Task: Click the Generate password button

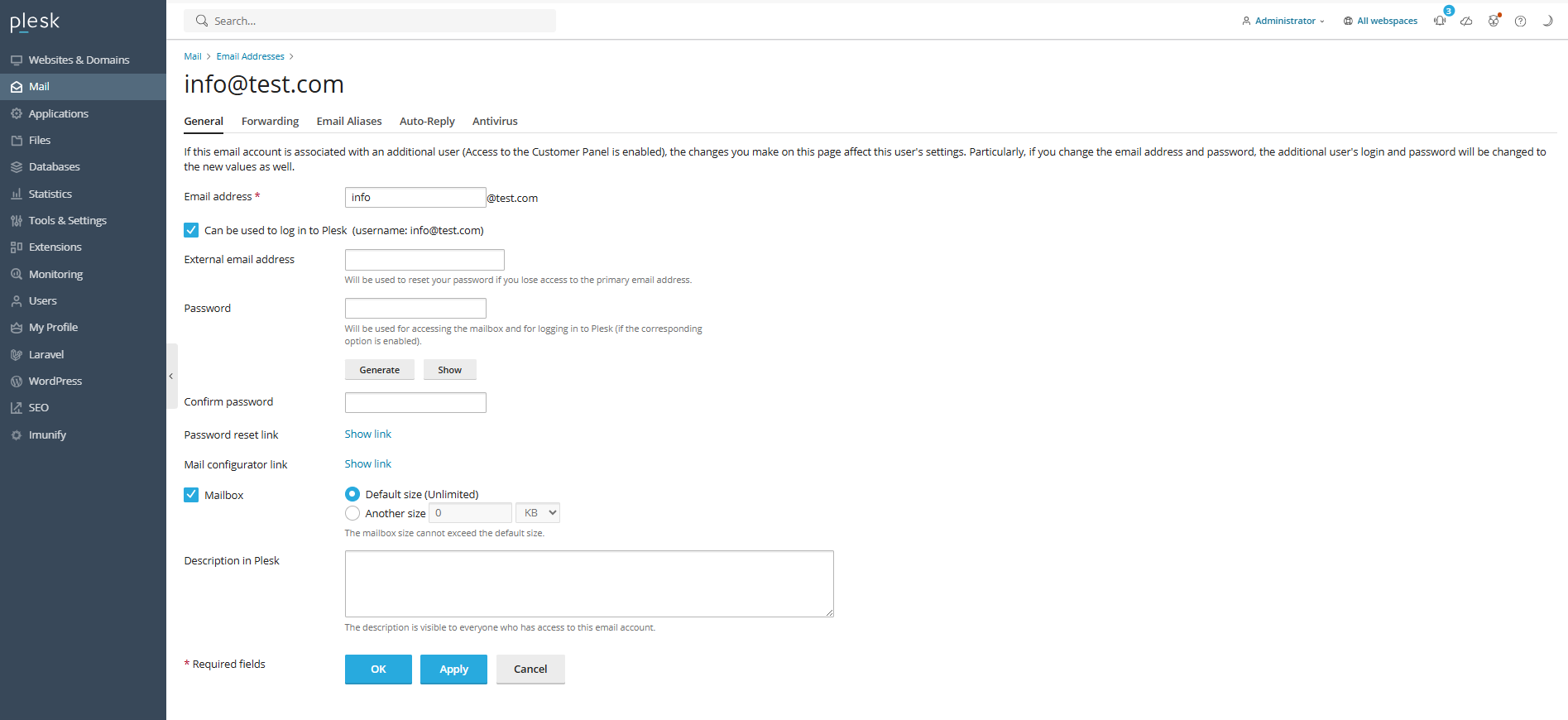Action: [379, 370]
